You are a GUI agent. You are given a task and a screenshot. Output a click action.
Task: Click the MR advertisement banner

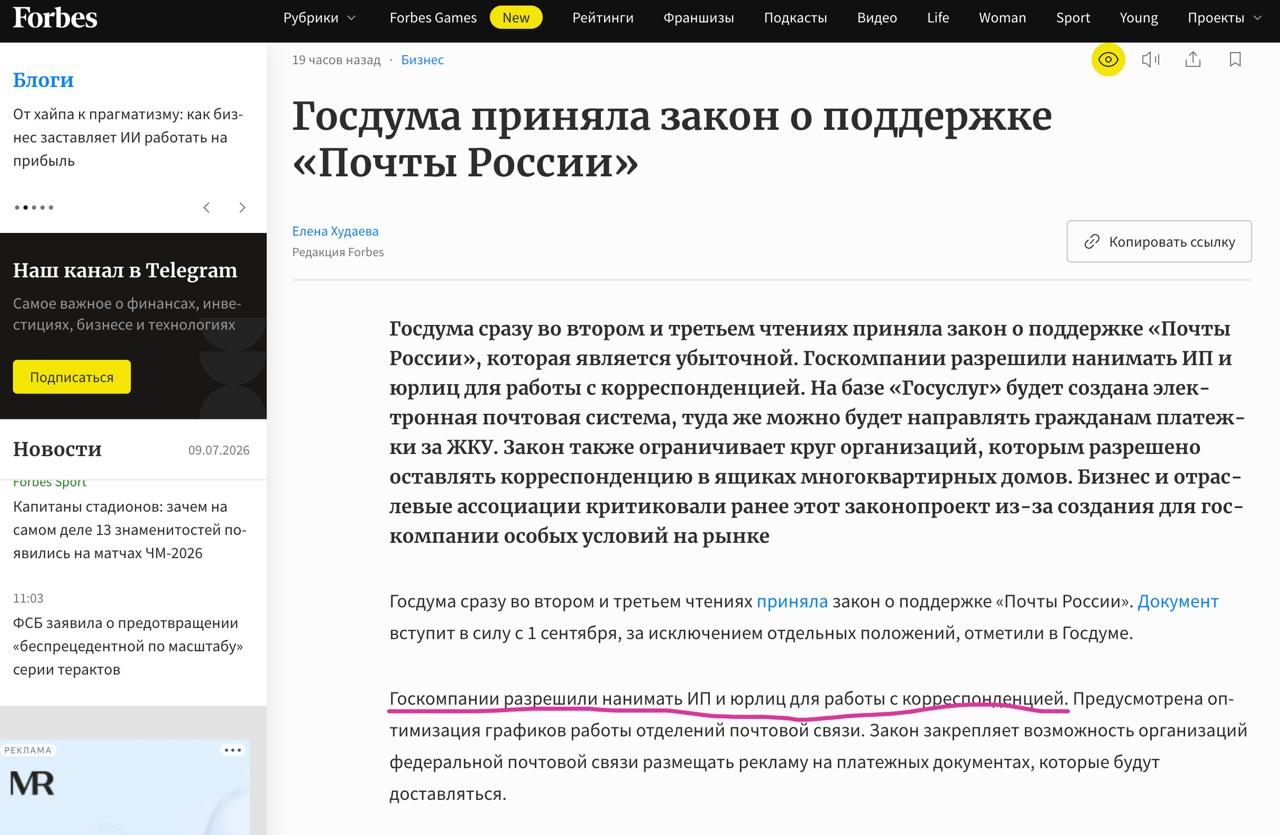point(125,787)
